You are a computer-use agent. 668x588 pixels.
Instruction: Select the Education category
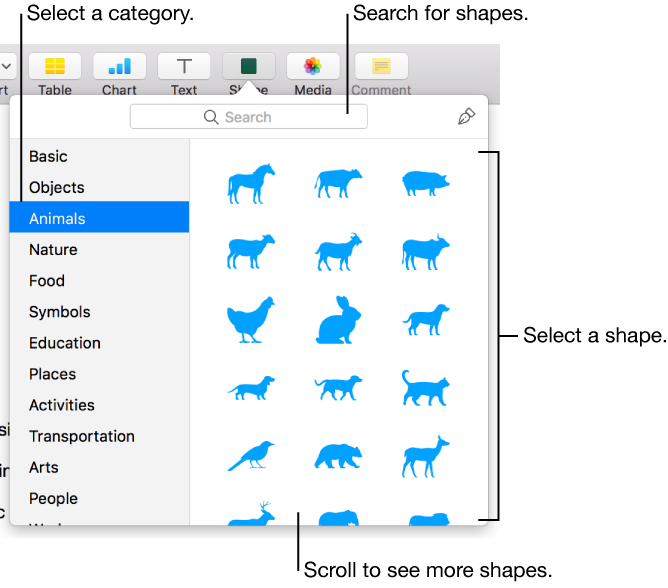[99, 343]
